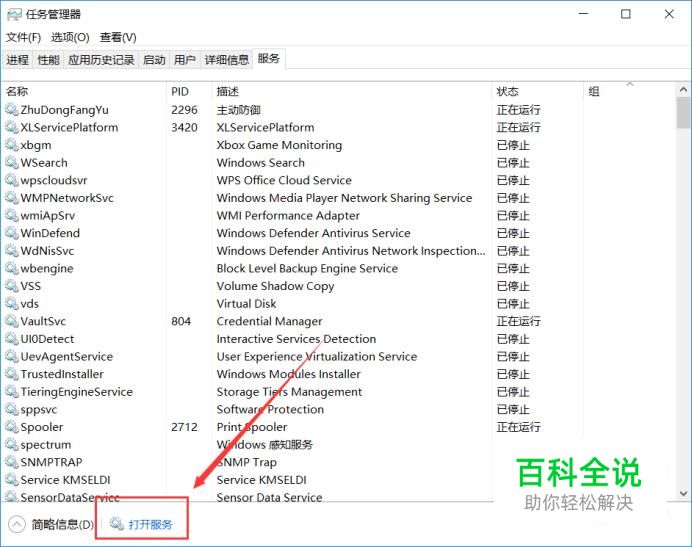Click the scrollbar down arrow
This screenshot has width=692, height=547.
click(683, 494)
